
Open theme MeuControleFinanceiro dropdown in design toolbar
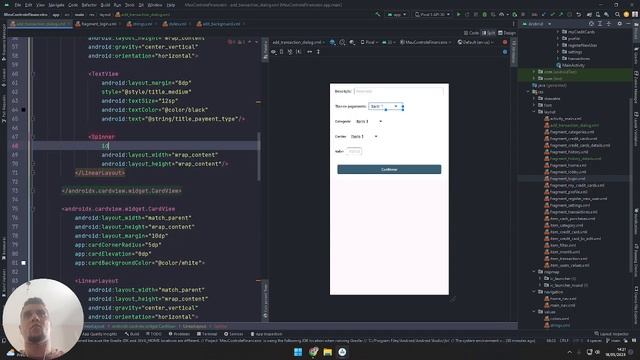coord(426,42)
